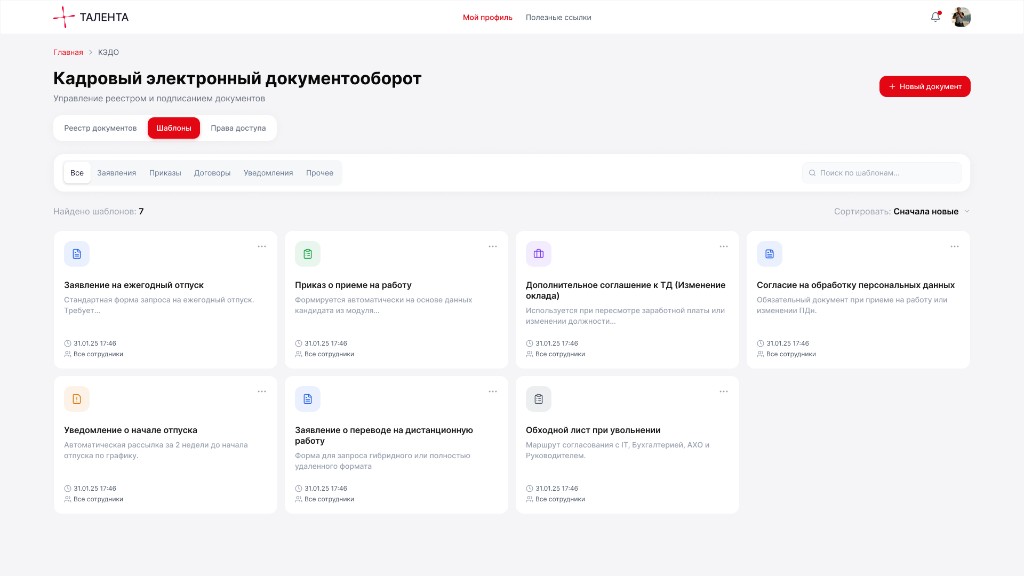Expand the Сортировать dropdown chevron
Image resolution: width=1024 pixels, height=576 pixels.
967,212
